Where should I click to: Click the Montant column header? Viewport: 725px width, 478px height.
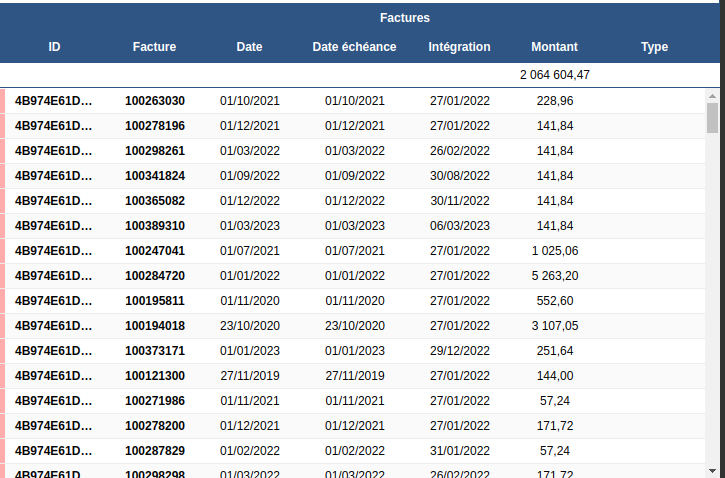pos(554,47)
